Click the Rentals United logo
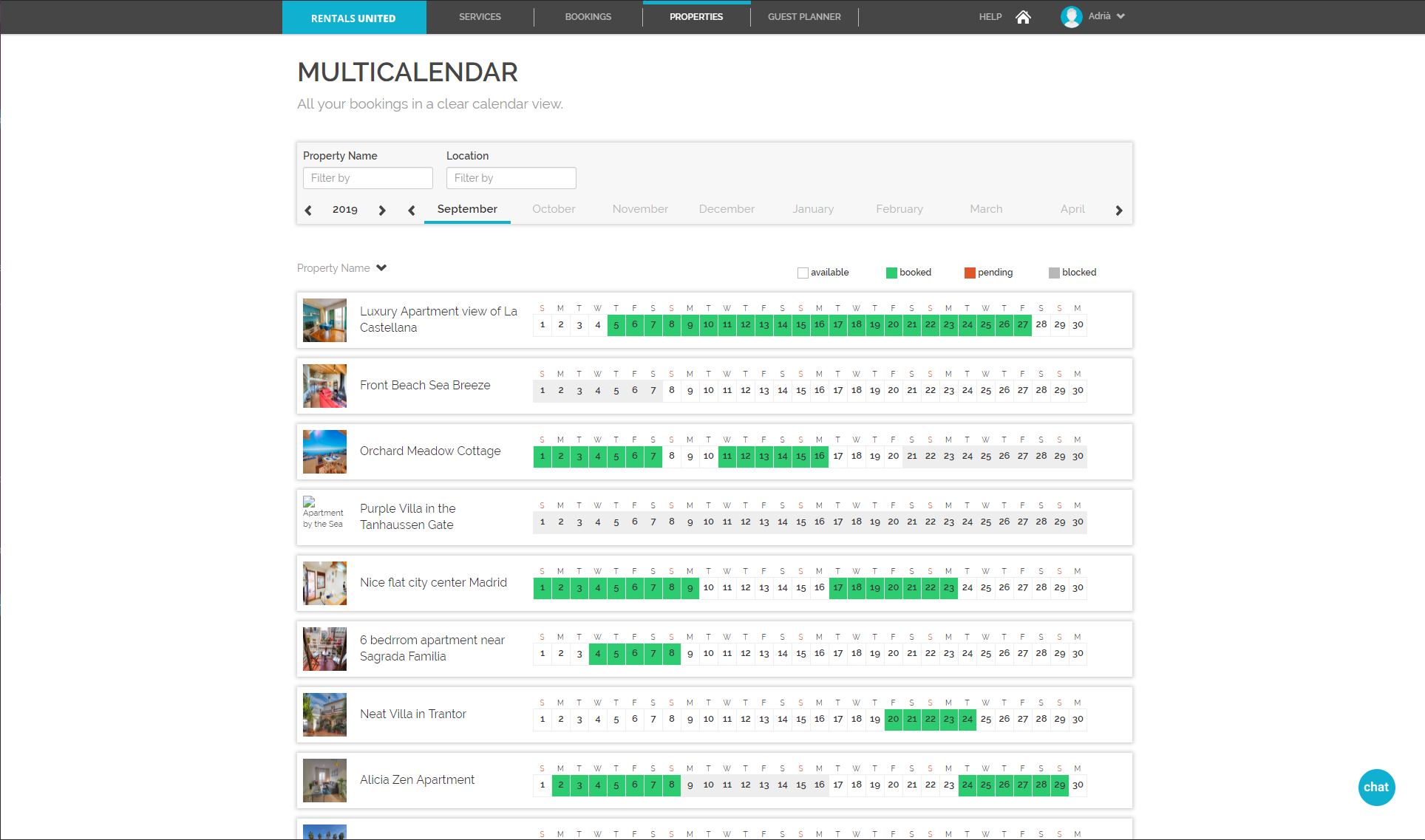Image resolution: width=1425 pixels, height=840 pixels. 353,18
